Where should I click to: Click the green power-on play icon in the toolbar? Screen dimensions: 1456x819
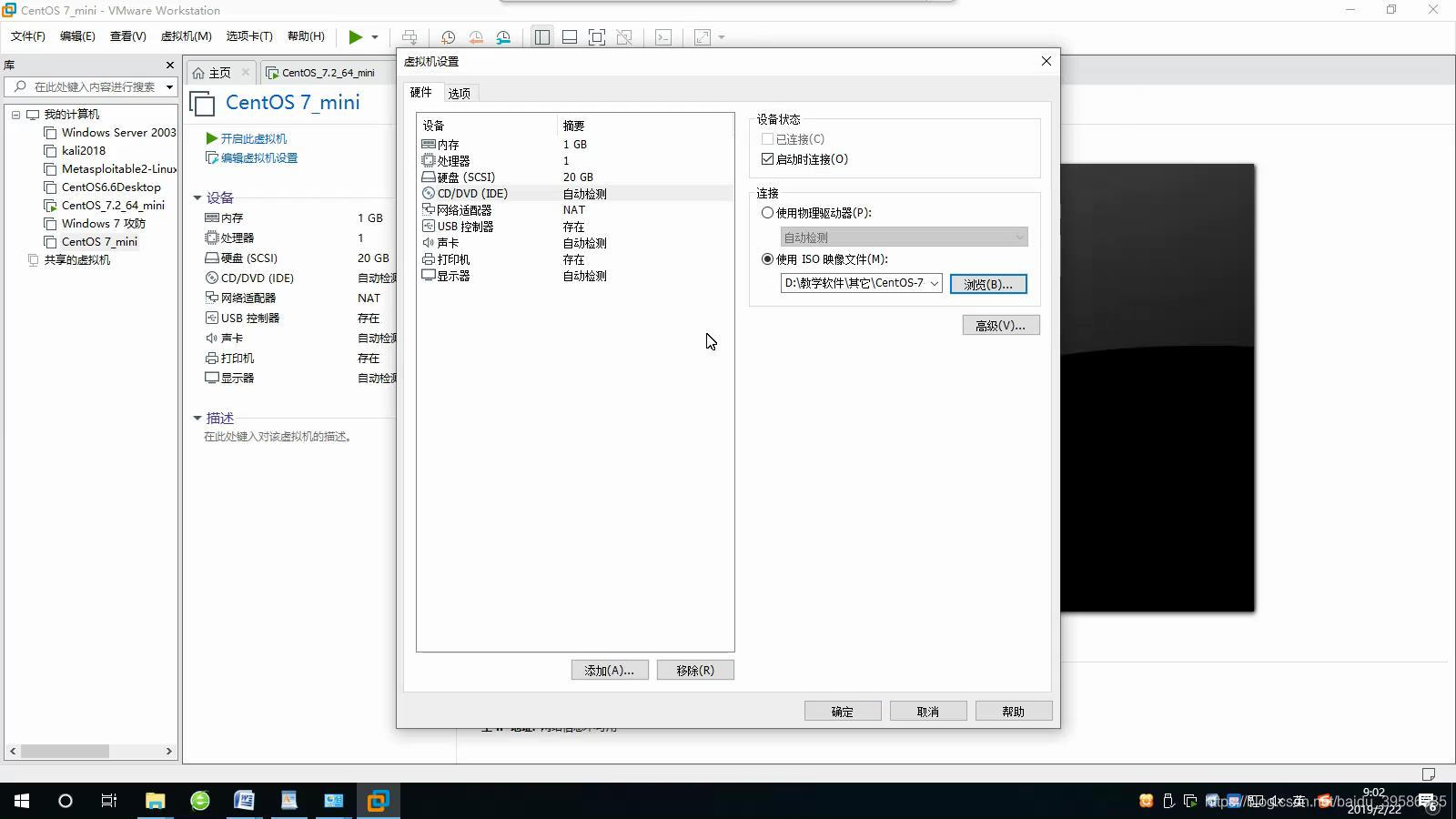tap(355, 37)
